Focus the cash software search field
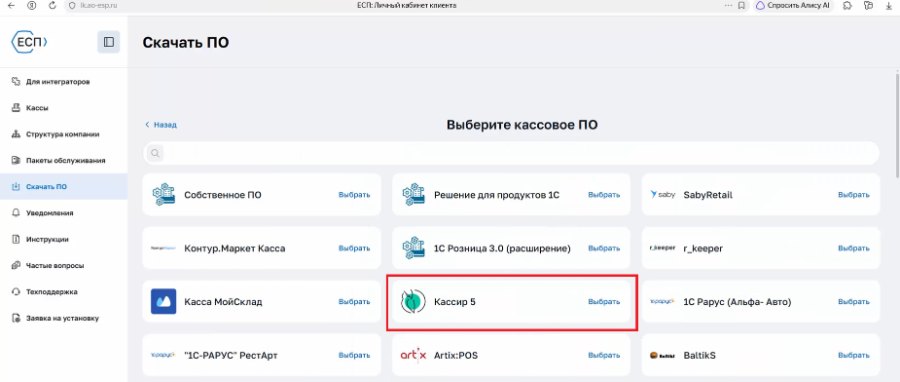This screenshot has width=900, height=382. [x=511, y=153]
